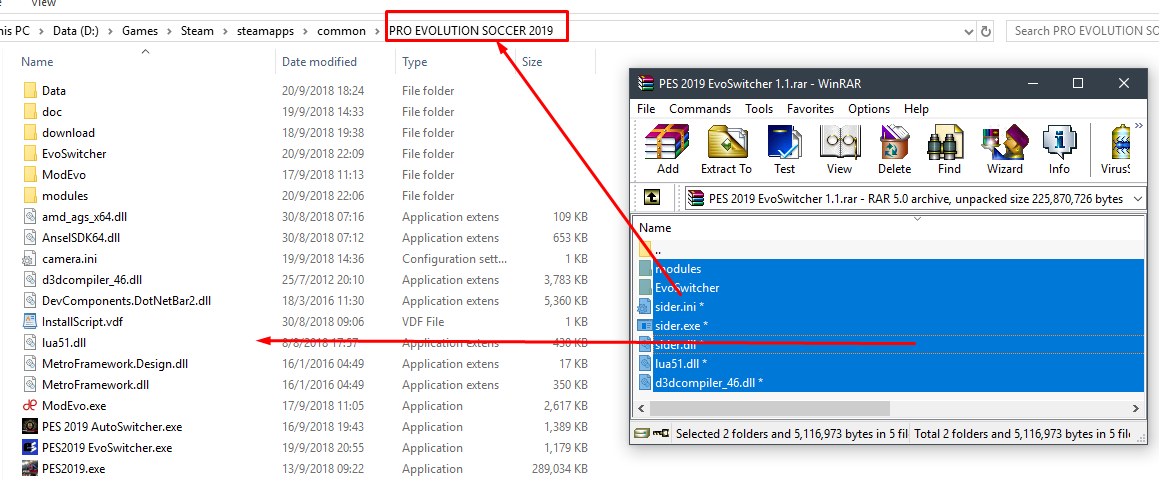The height and width of the screenshot is (481, 1159).
Task: Click the steamapps breadcrumb
Action: coord(265,31)
